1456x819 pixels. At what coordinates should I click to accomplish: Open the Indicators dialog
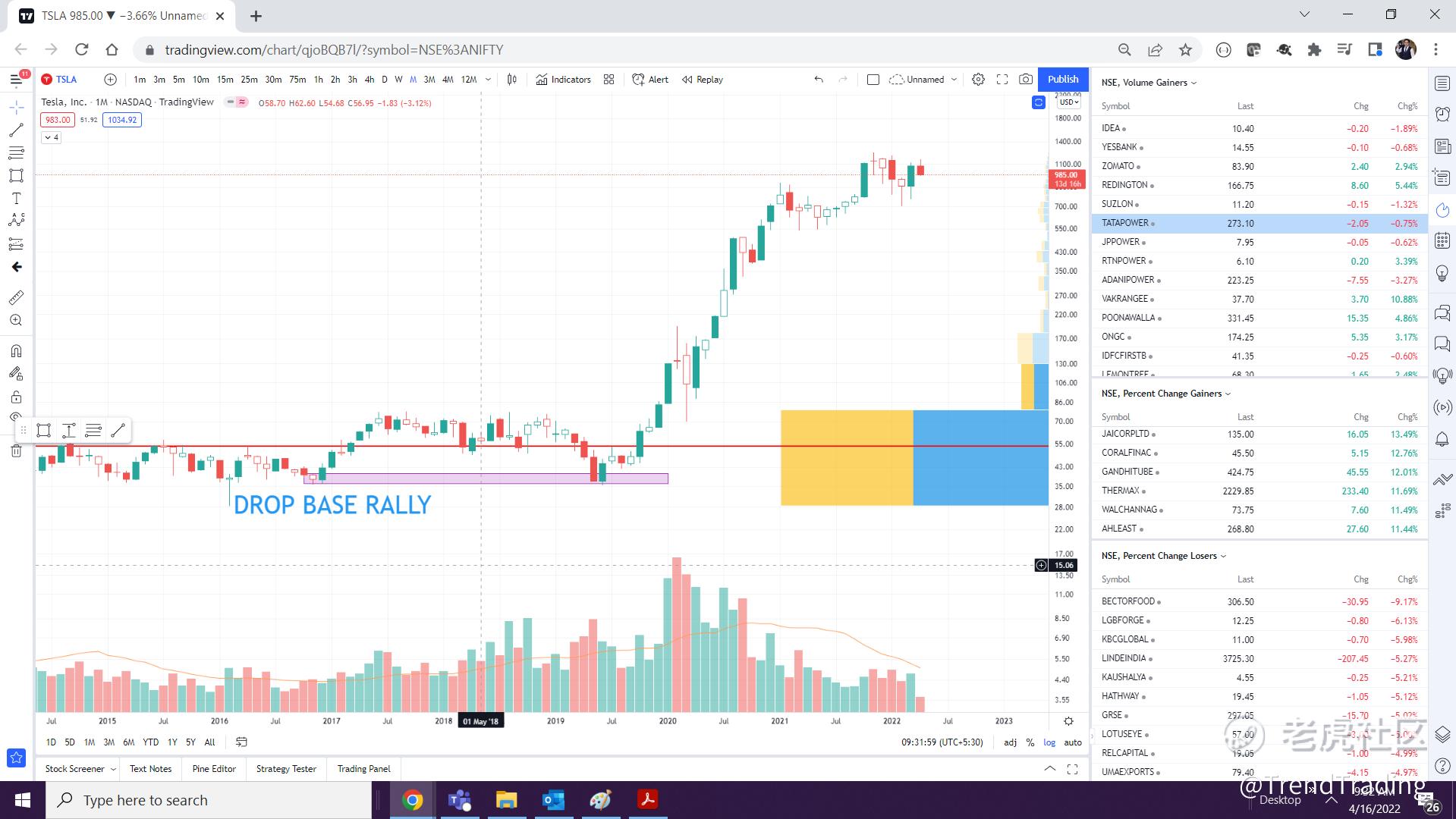(563, 80)
